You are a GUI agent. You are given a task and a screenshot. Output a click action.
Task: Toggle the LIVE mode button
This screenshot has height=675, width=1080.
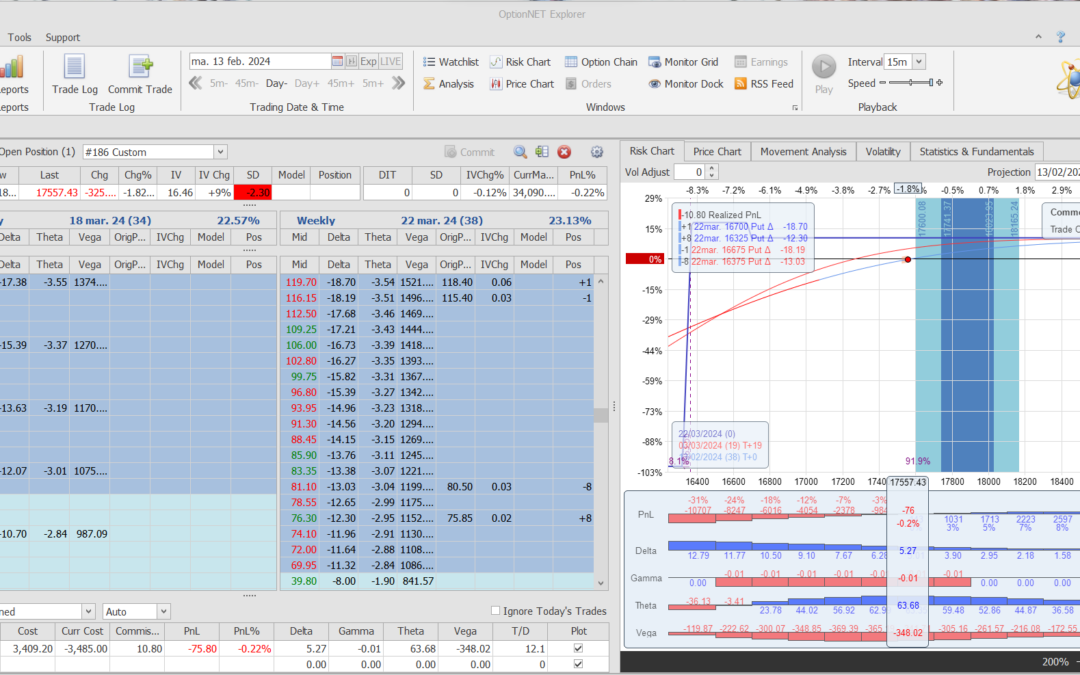tap(391, 61)
